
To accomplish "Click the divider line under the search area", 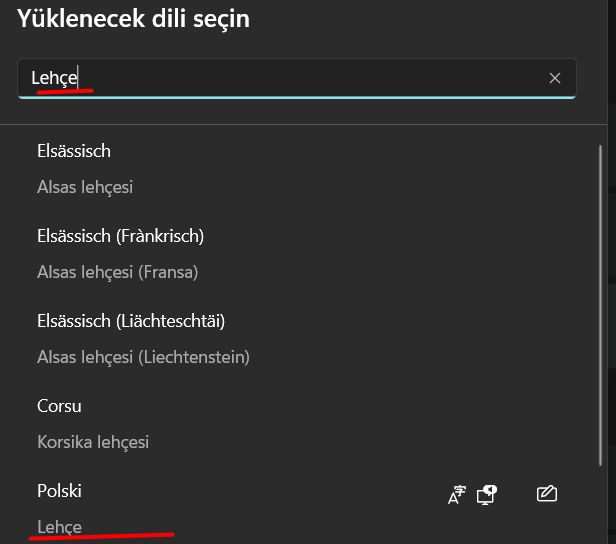I will [x=303, y=125].
